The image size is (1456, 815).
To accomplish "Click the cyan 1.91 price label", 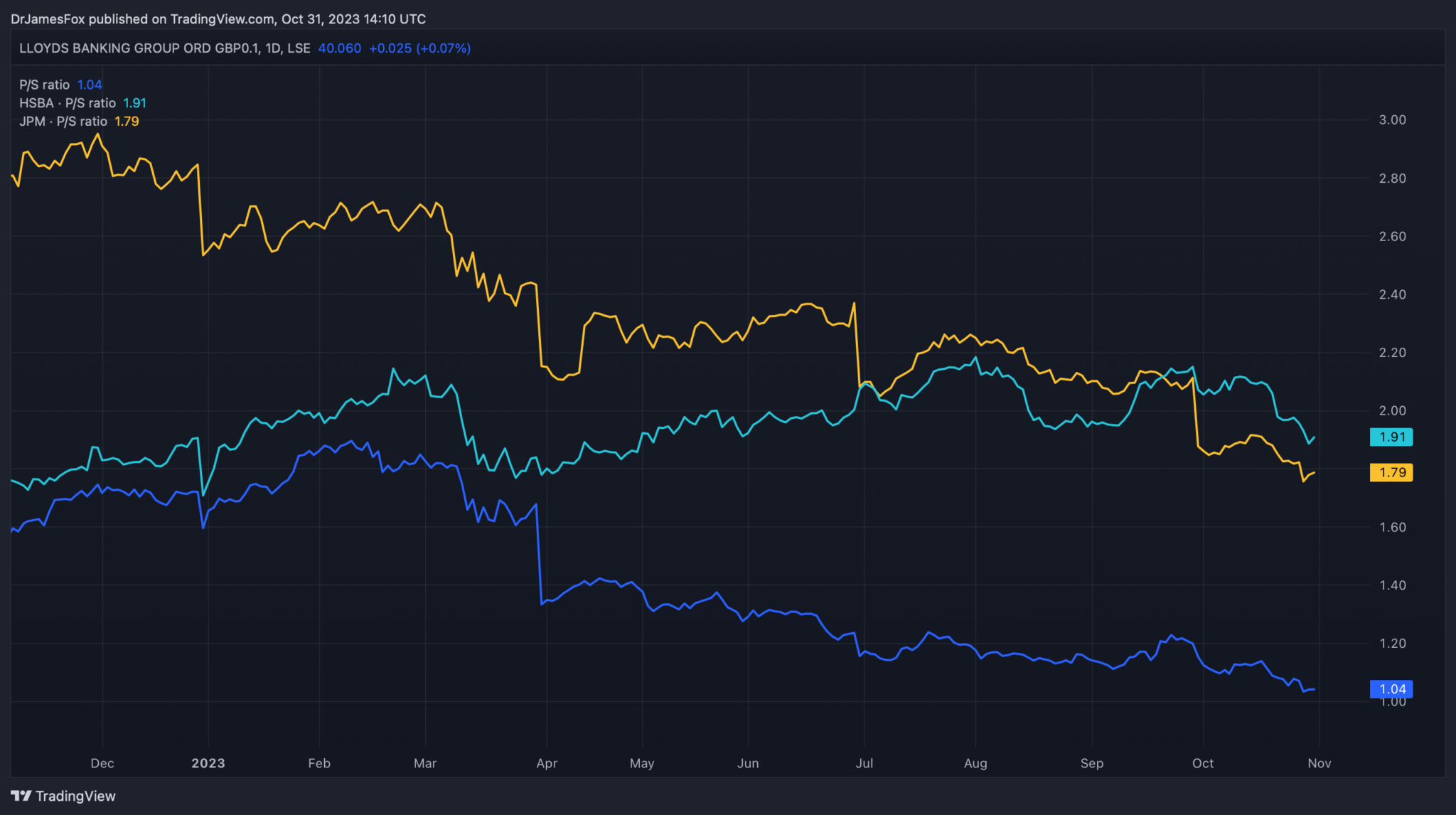I will click(x=1391, y=437).
